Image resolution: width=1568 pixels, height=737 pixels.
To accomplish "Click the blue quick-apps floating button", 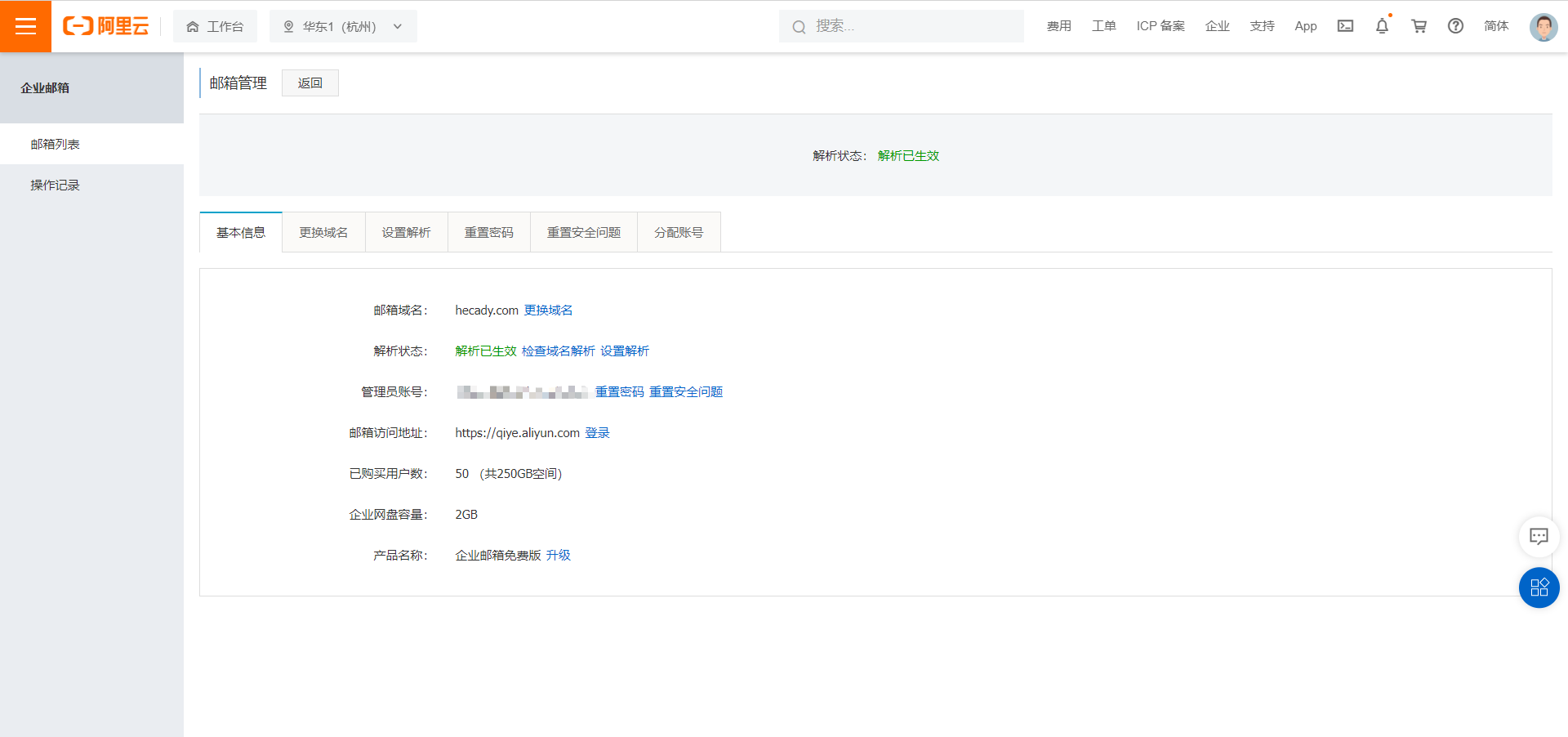I will (x=1539, y=587).
